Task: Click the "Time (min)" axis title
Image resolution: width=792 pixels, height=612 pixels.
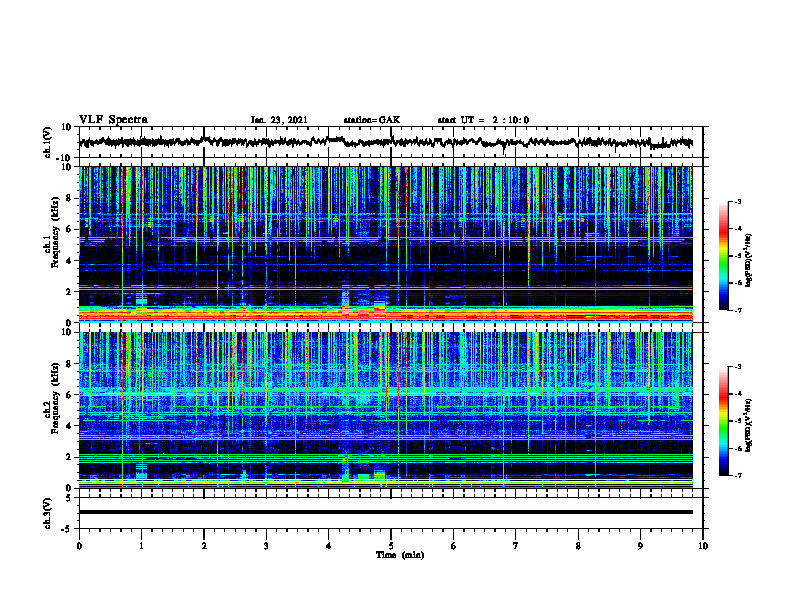Action: click(x=400, y=555)
